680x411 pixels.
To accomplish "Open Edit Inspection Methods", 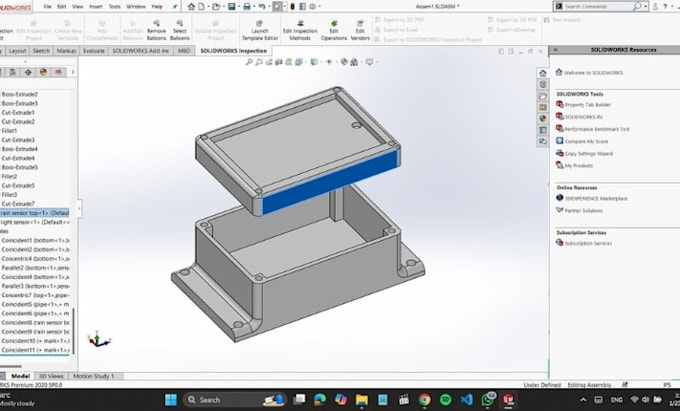I will (x=300, y=30).
